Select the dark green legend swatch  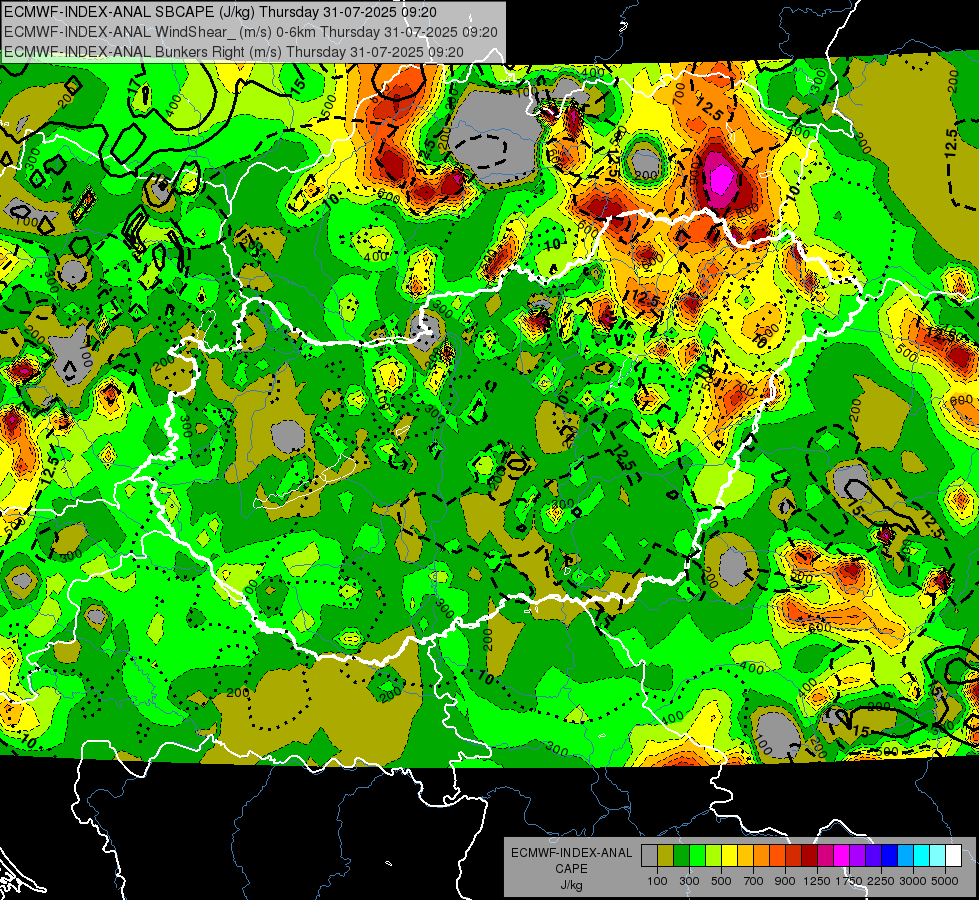point(682,856)
